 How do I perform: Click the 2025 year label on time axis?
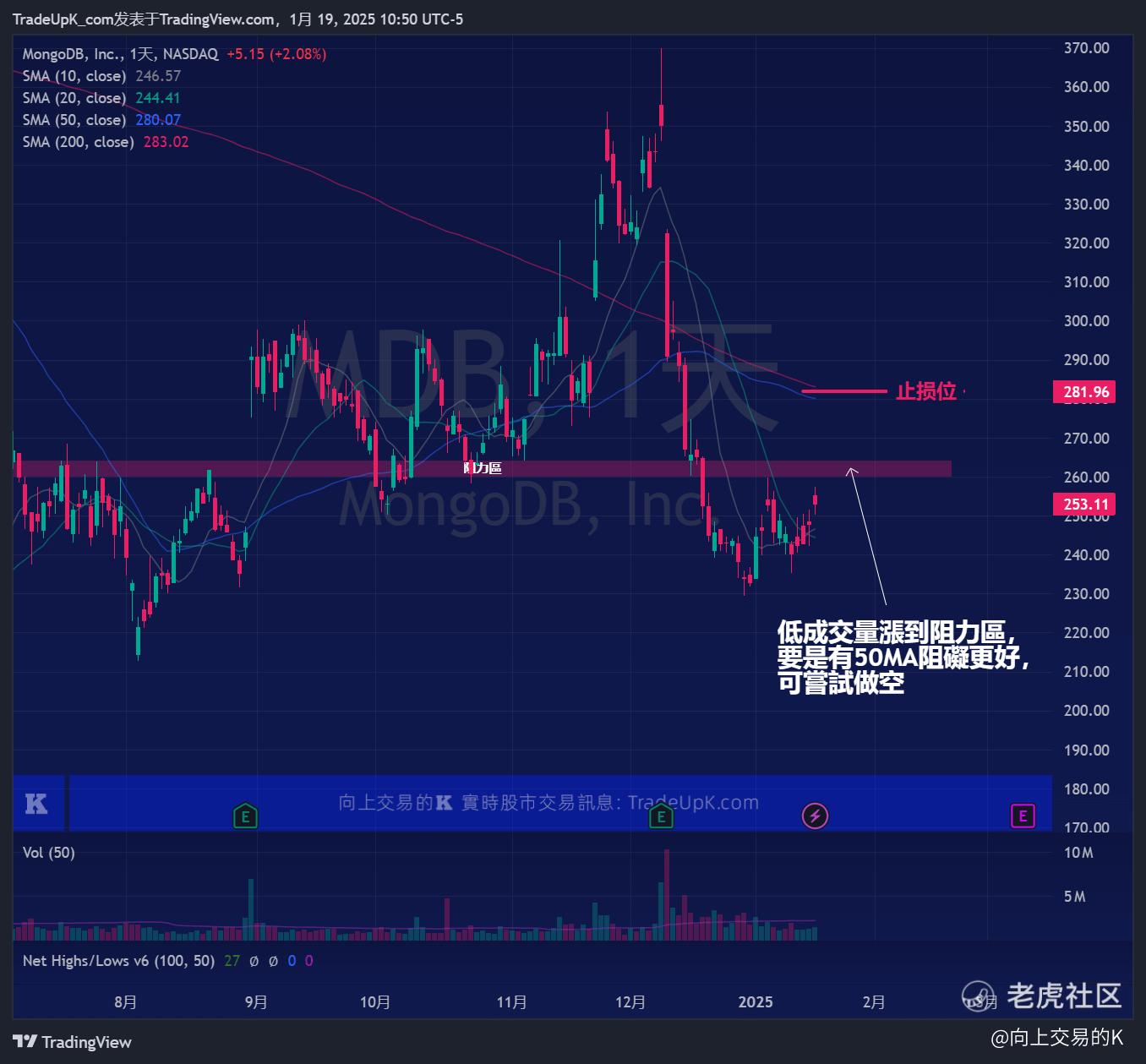click(756, 1002)
